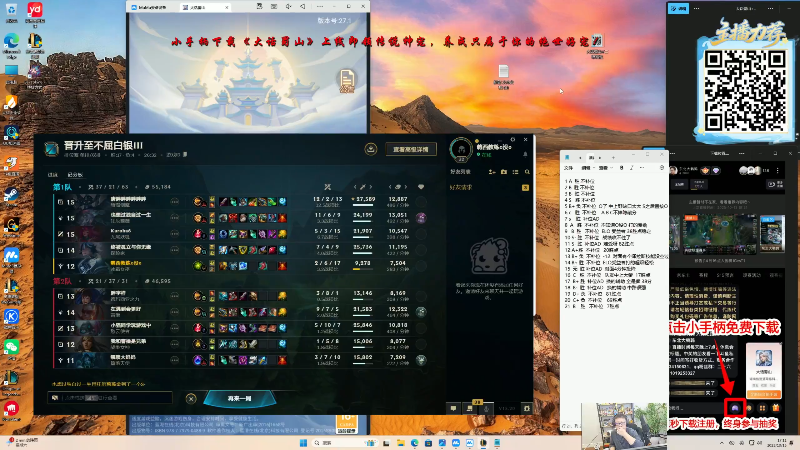Search friends with the magnifier icon

point(527,172)
